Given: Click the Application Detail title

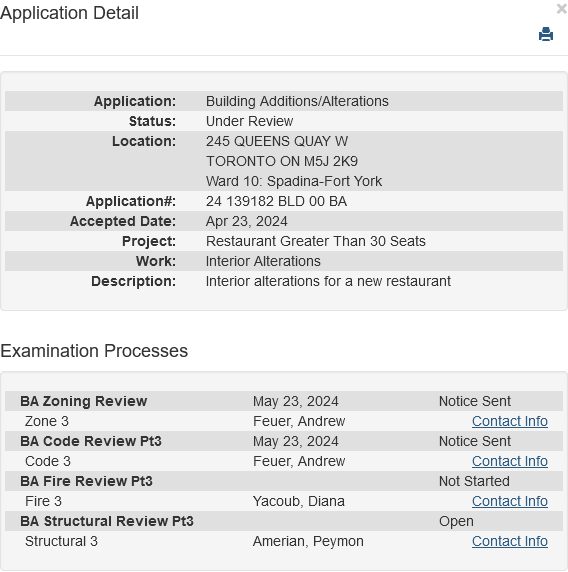Looking at the screenshot, I should (x=69, y=13).
